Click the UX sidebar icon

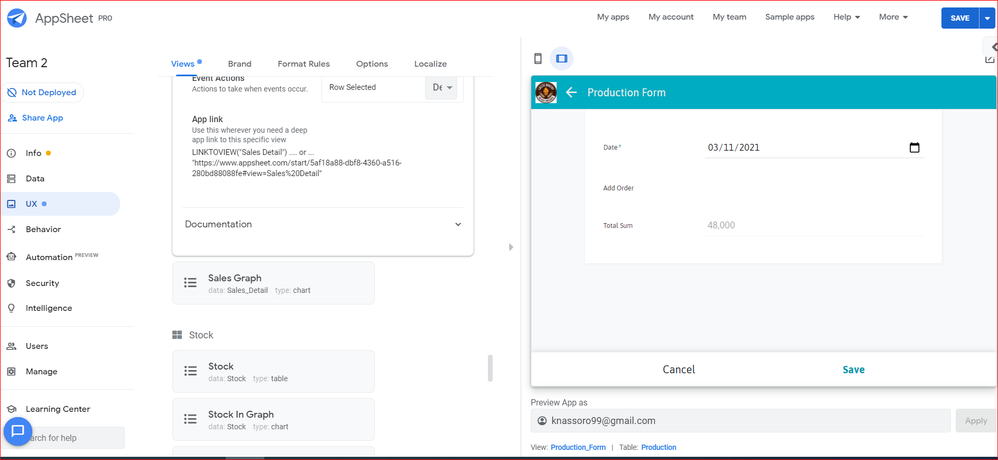pyautogui.click(x=11, y=204)
